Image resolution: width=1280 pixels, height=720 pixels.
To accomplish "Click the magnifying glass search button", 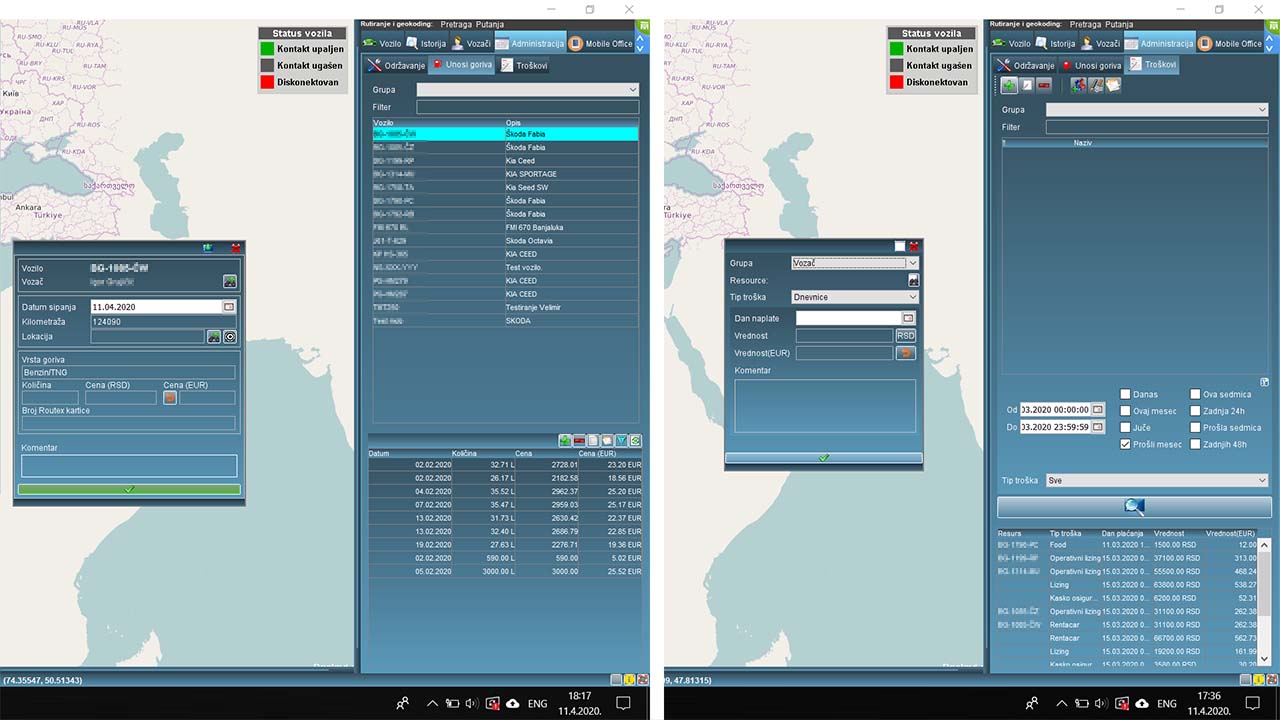I will (1133, 507).
